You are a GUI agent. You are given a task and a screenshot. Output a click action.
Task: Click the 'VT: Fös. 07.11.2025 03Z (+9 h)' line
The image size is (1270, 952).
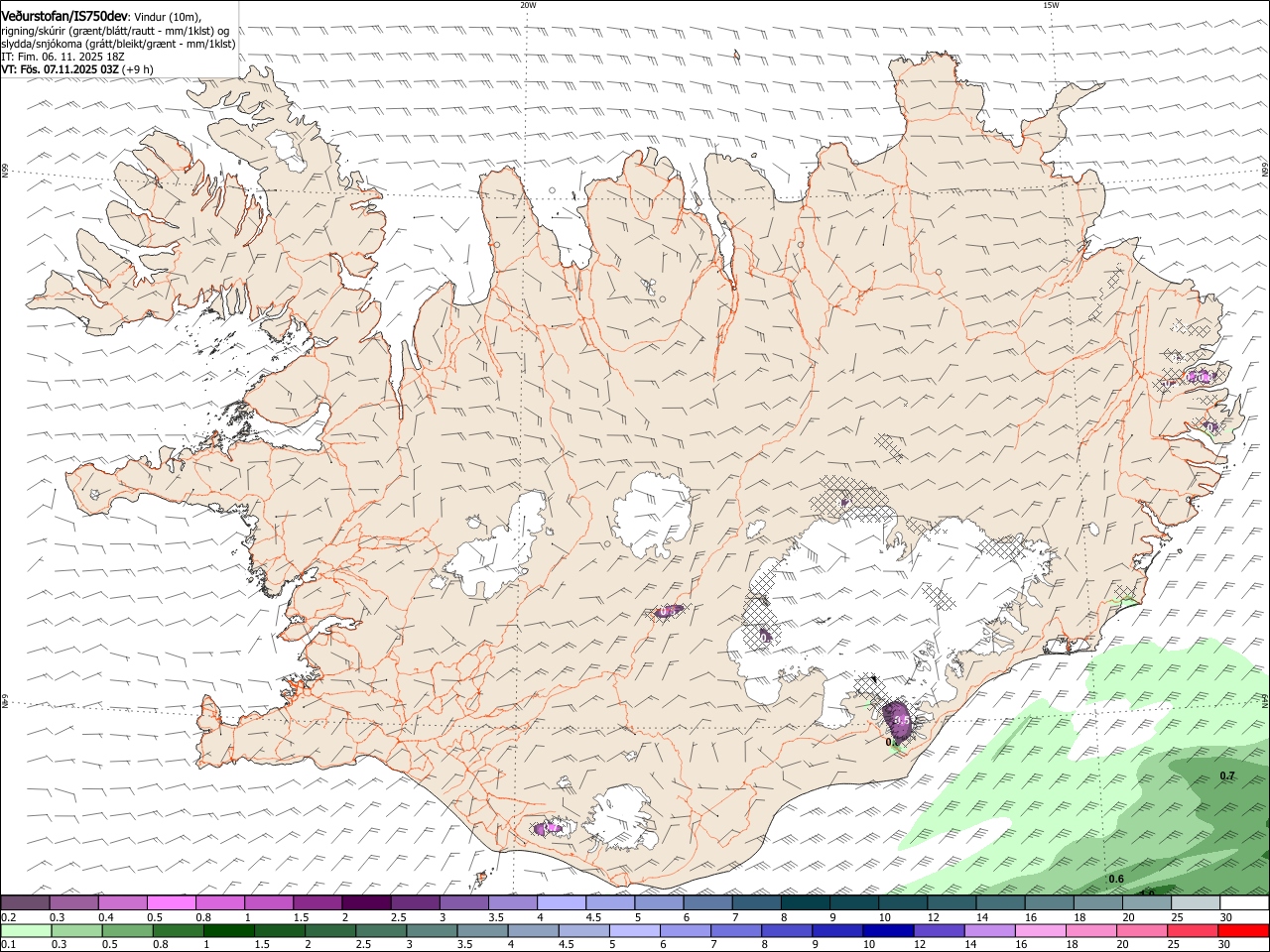click(x=77, y=69)
